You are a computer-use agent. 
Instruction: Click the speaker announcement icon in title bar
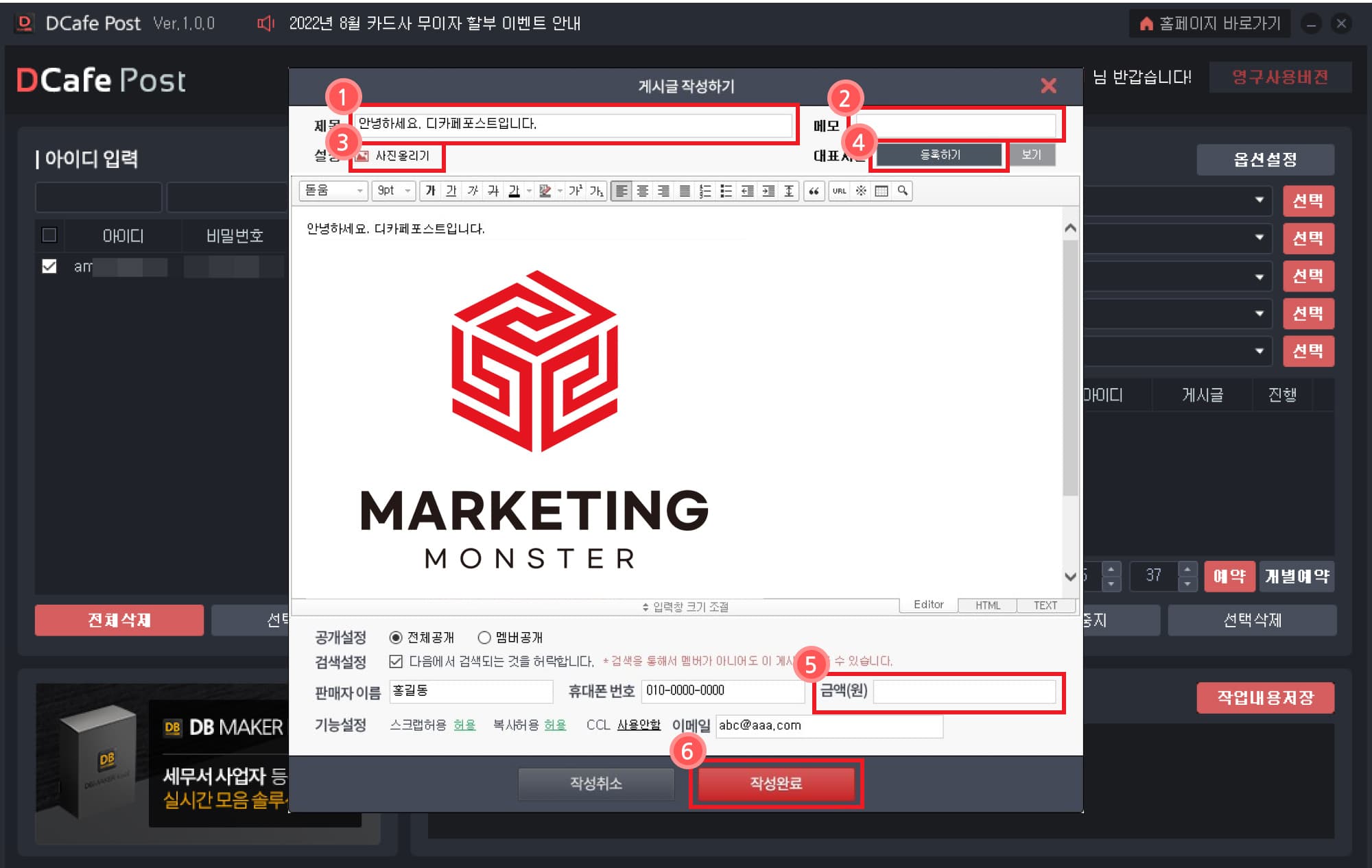[x=265, y=24]
